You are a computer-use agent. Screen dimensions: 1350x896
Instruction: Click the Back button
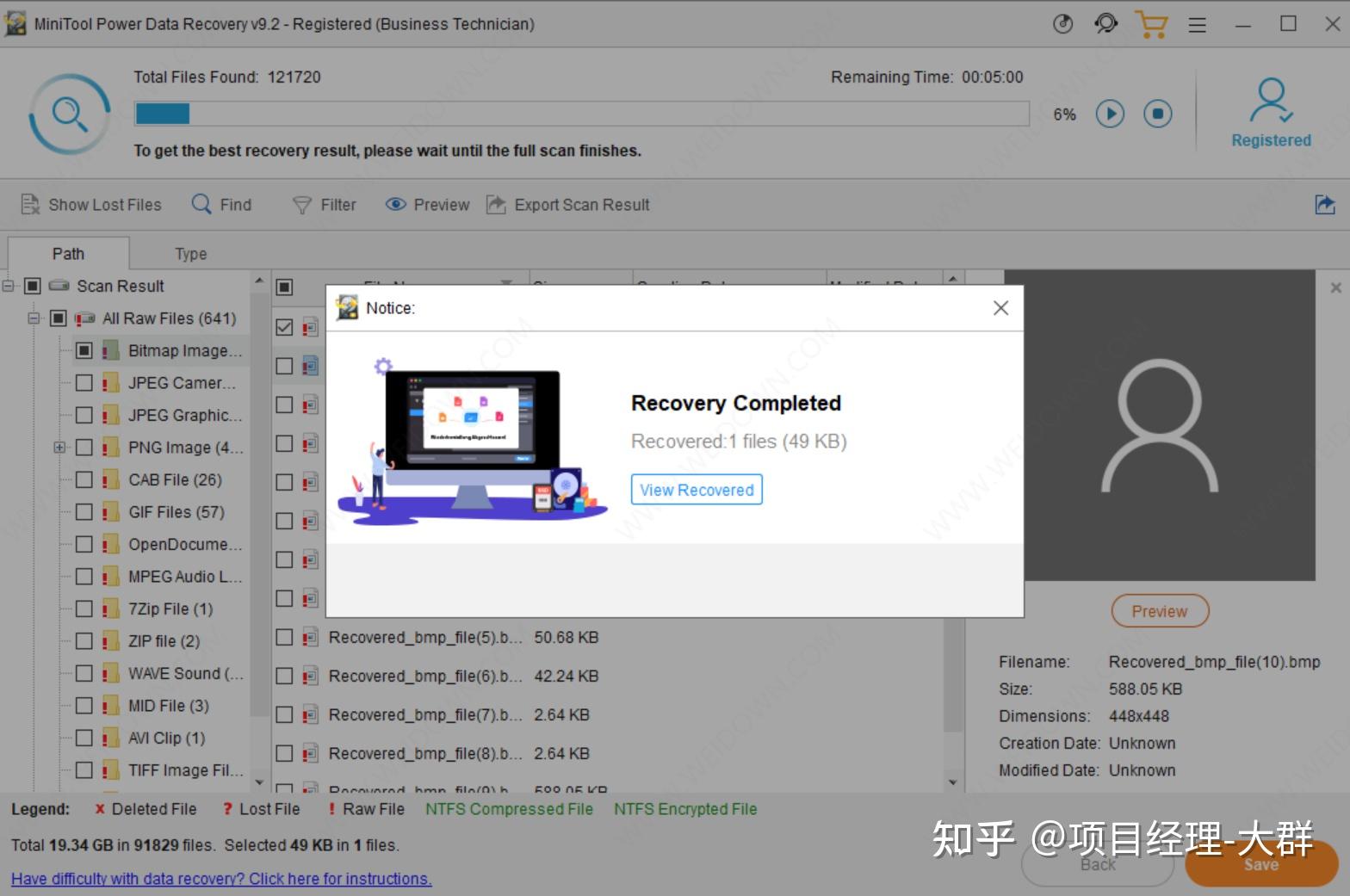pyautogui.click(x=1098, y=865)
